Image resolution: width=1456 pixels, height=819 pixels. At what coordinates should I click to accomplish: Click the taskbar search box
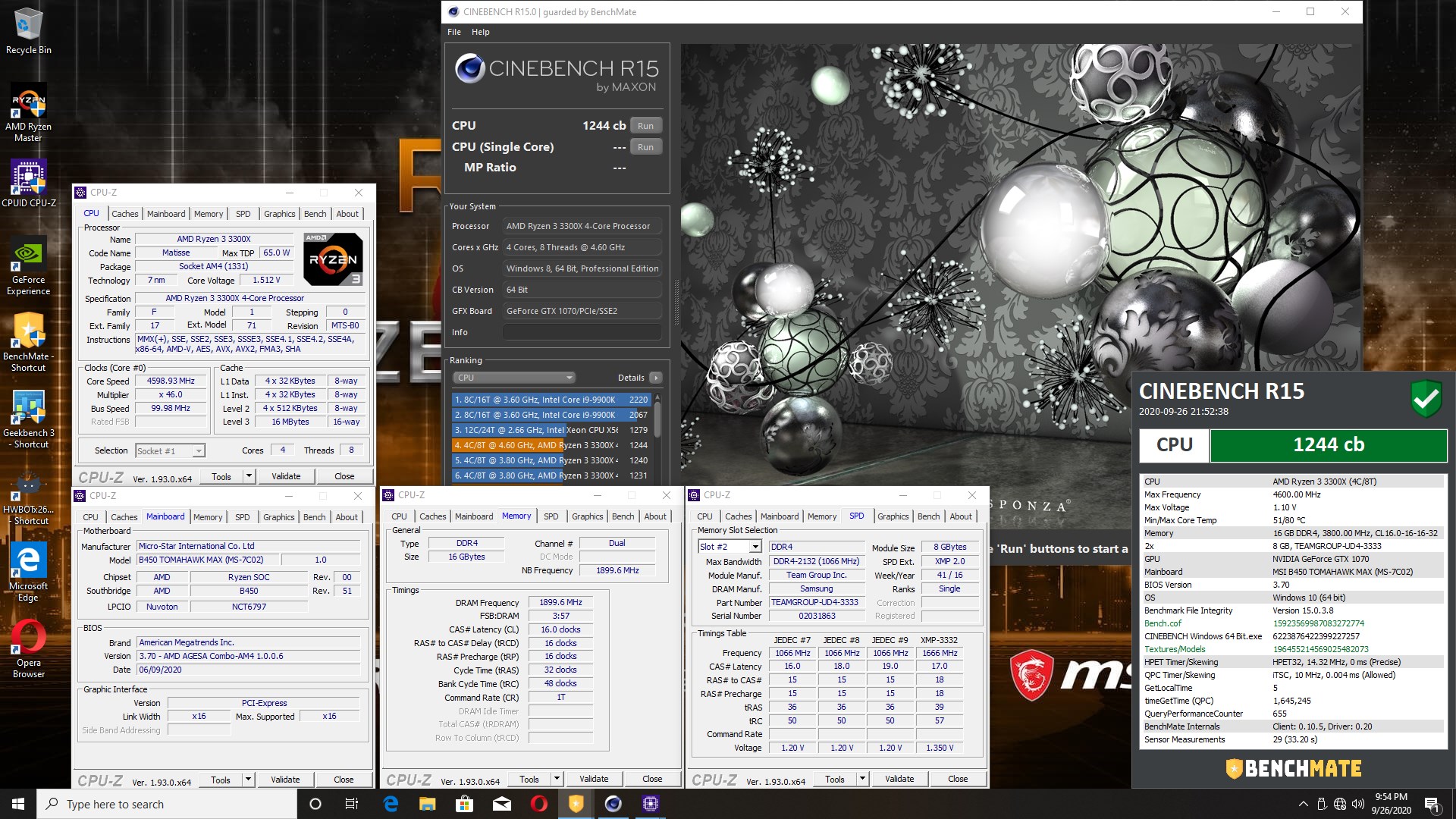coord(167,804)
